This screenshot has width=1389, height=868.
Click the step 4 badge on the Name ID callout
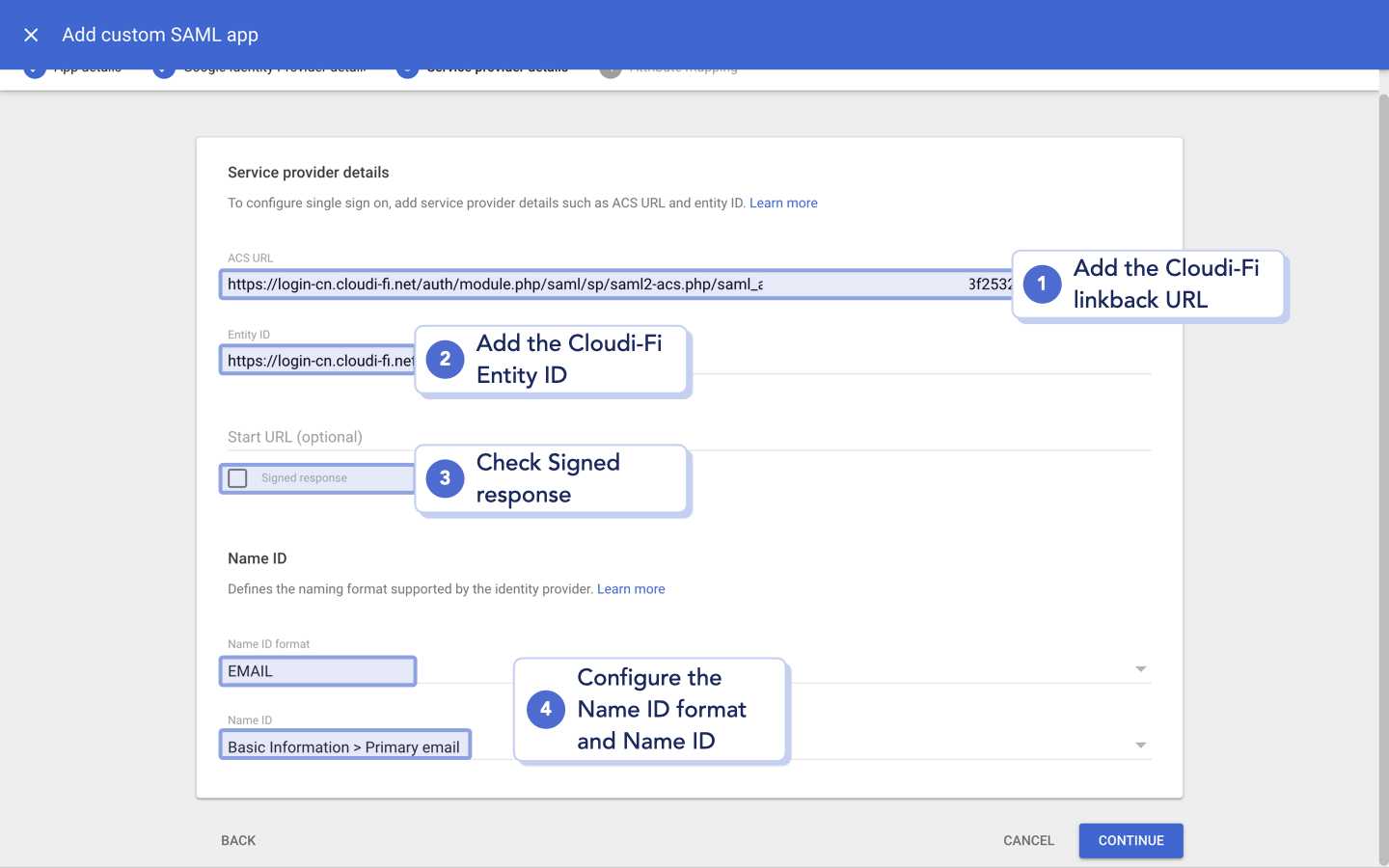[x=545, y=709]
